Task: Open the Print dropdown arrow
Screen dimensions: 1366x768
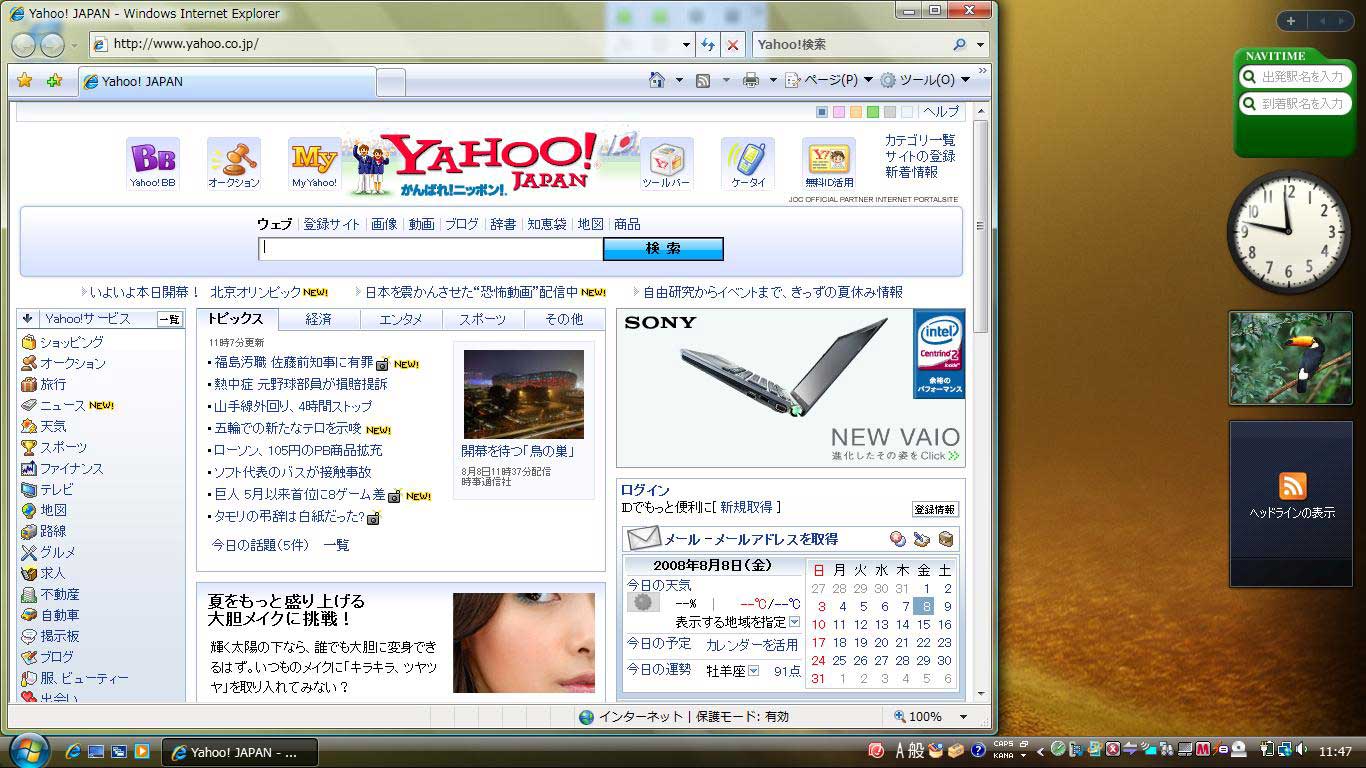Action: [x=772, y=80]
